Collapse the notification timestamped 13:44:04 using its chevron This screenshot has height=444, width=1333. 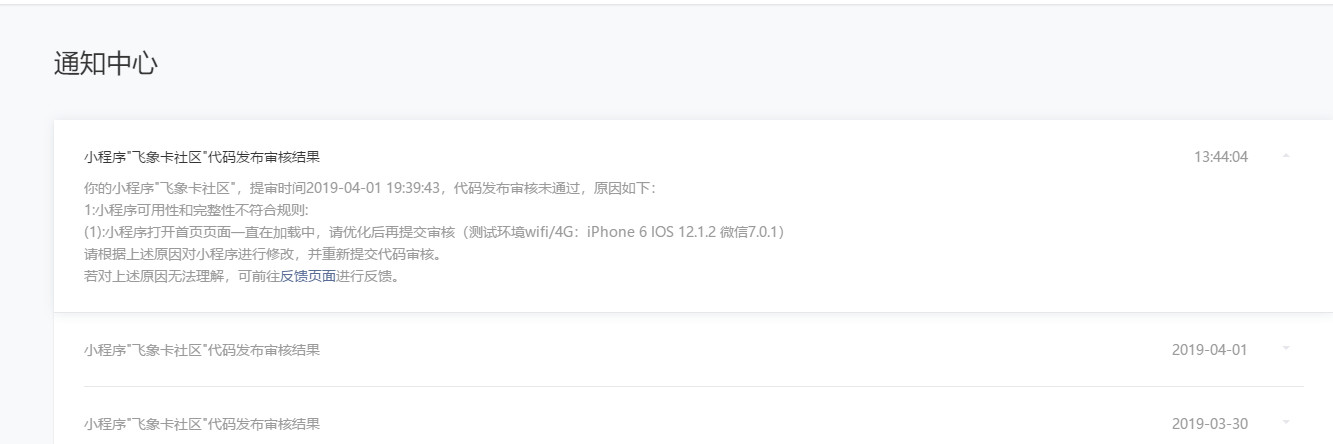pos(1286,157)
